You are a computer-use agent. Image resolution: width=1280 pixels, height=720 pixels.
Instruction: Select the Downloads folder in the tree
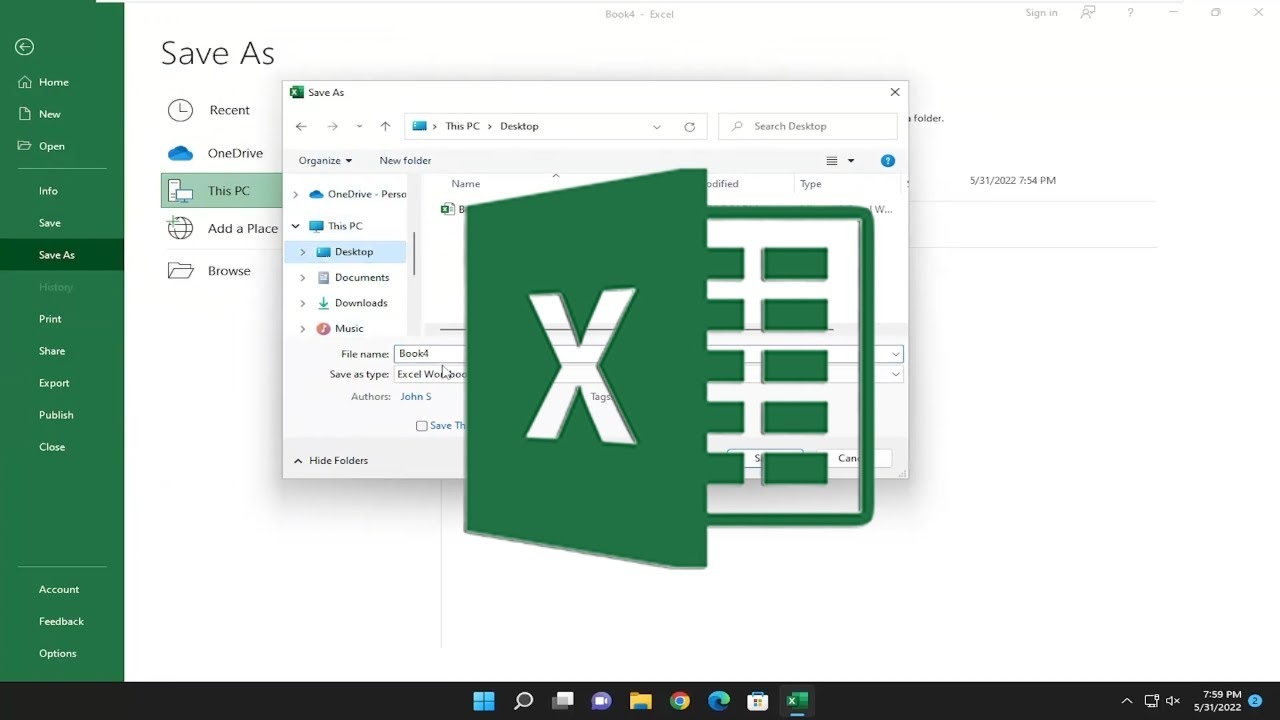360,303
